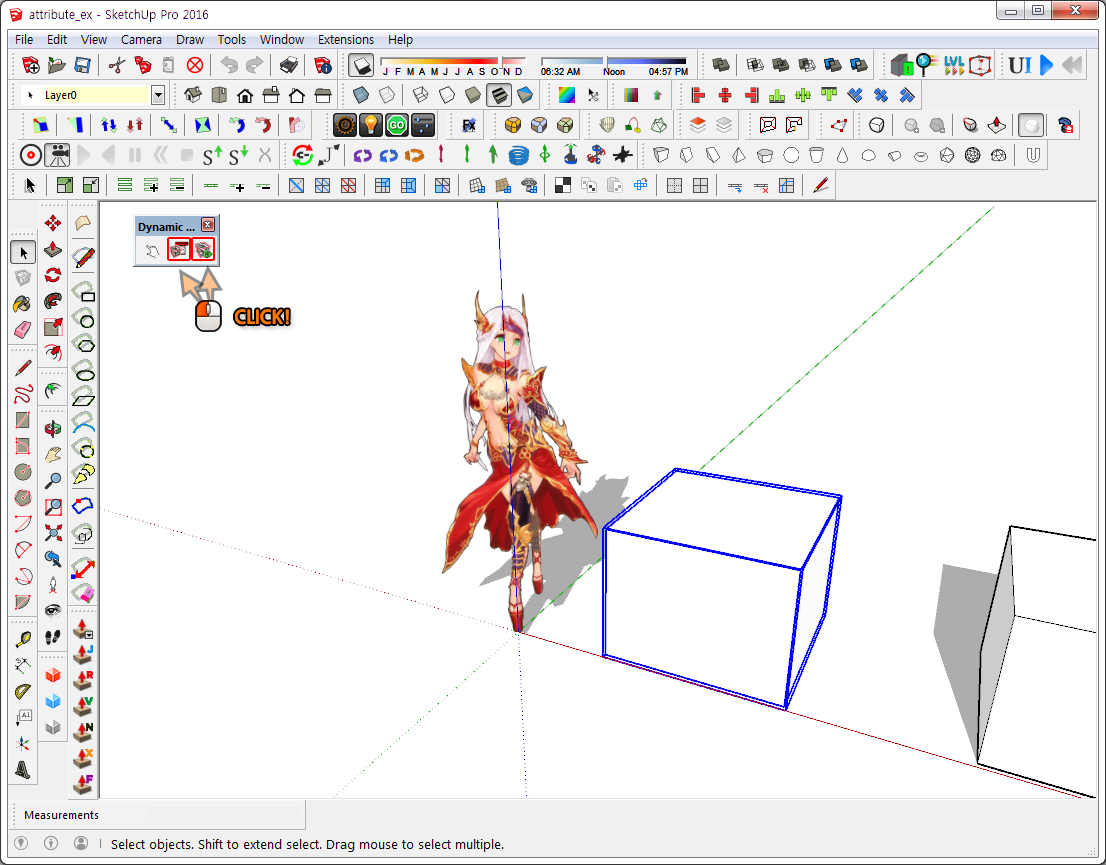
Task: Click the Print icon
Action: pos(288,66)
